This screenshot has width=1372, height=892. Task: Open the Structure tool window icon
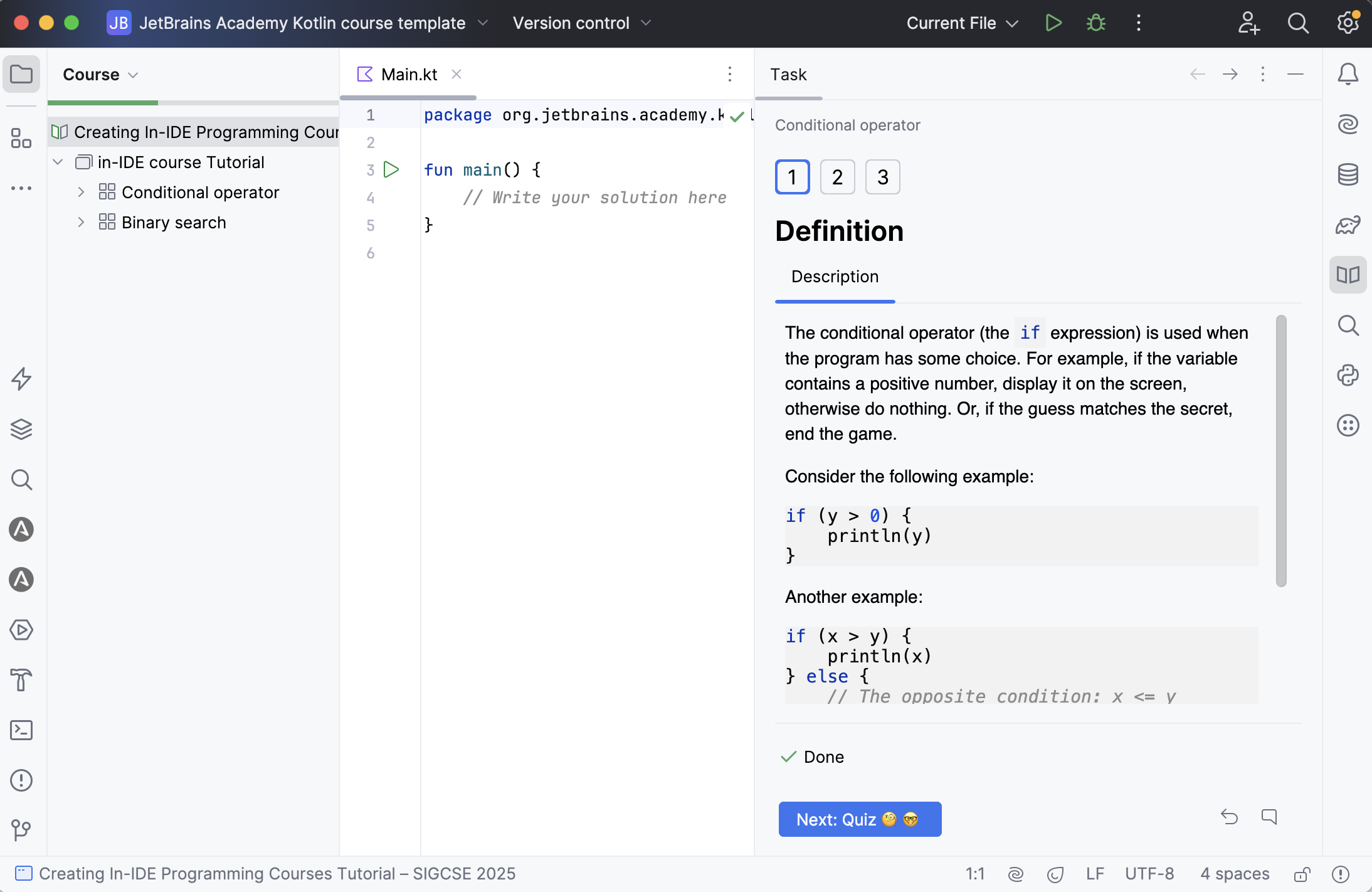(21, 138)
